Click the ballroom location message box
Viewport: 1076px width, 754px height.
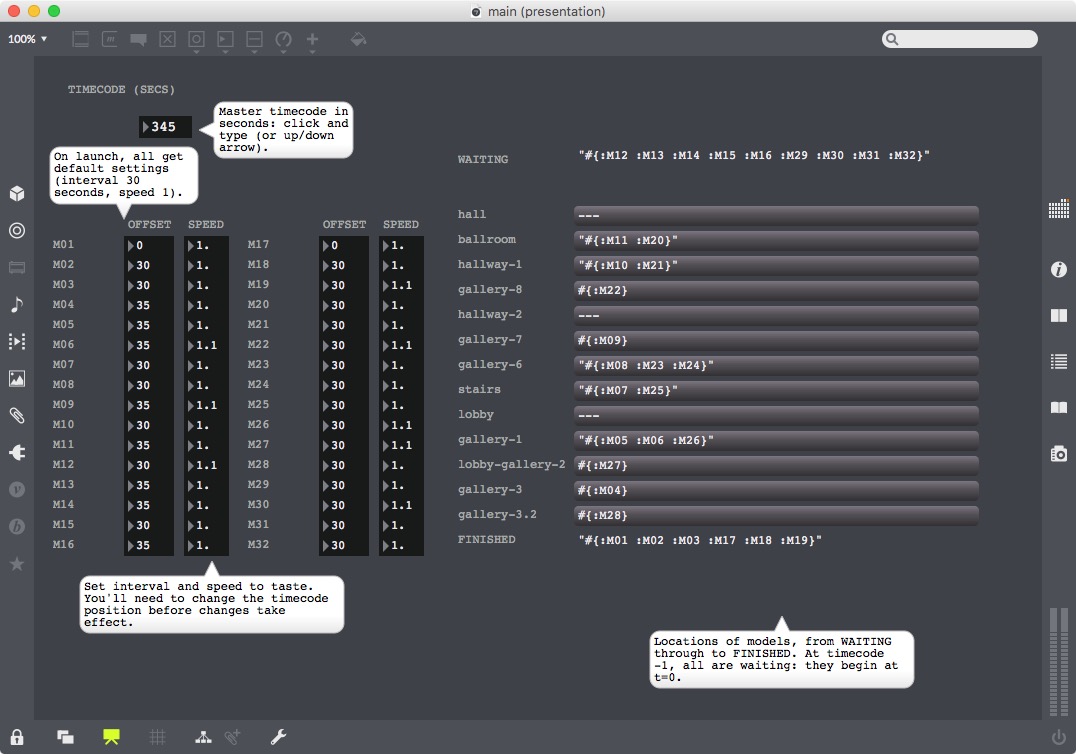coord(776,240)
